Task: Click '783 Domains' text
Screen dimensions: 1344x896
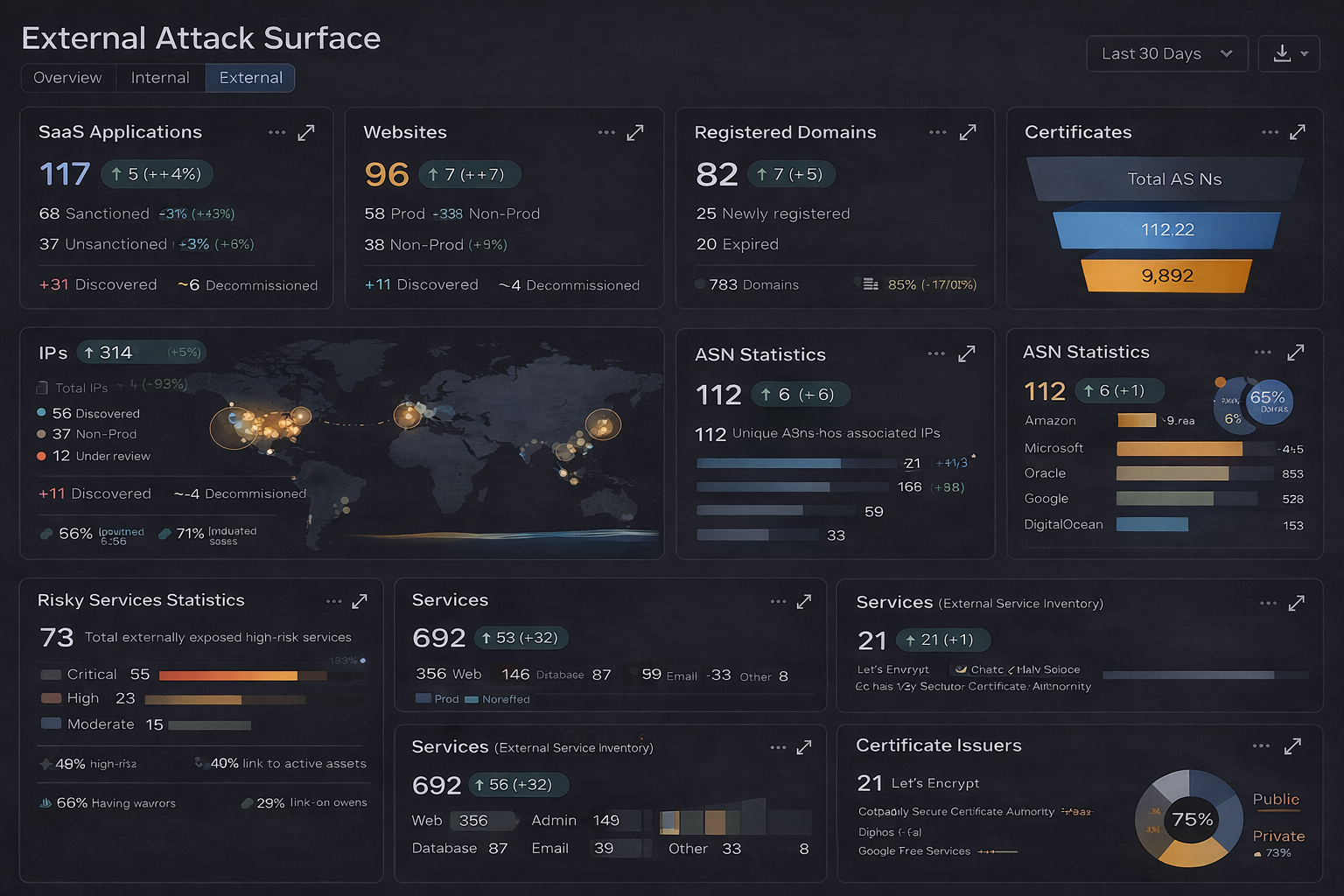Action: [753, 284]
